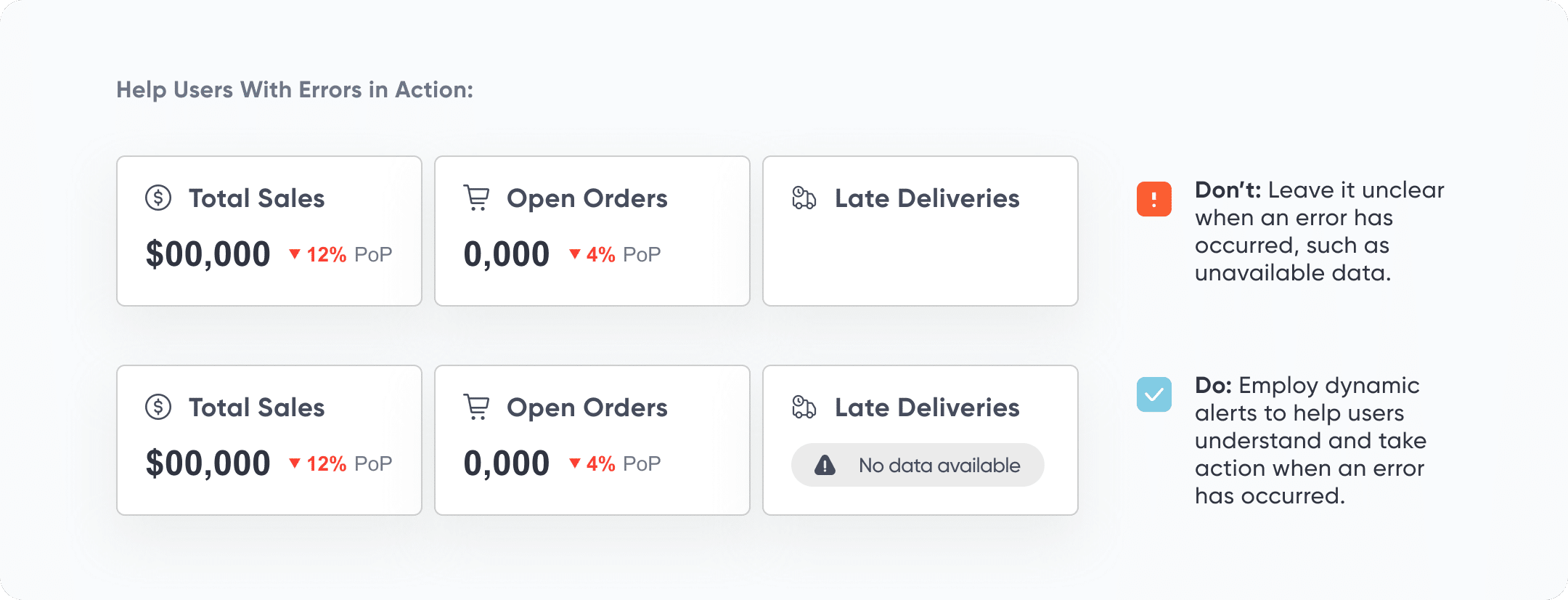Click the red down arrow beside 4% in upper card
1568x600 pixels.
point(574,254)
